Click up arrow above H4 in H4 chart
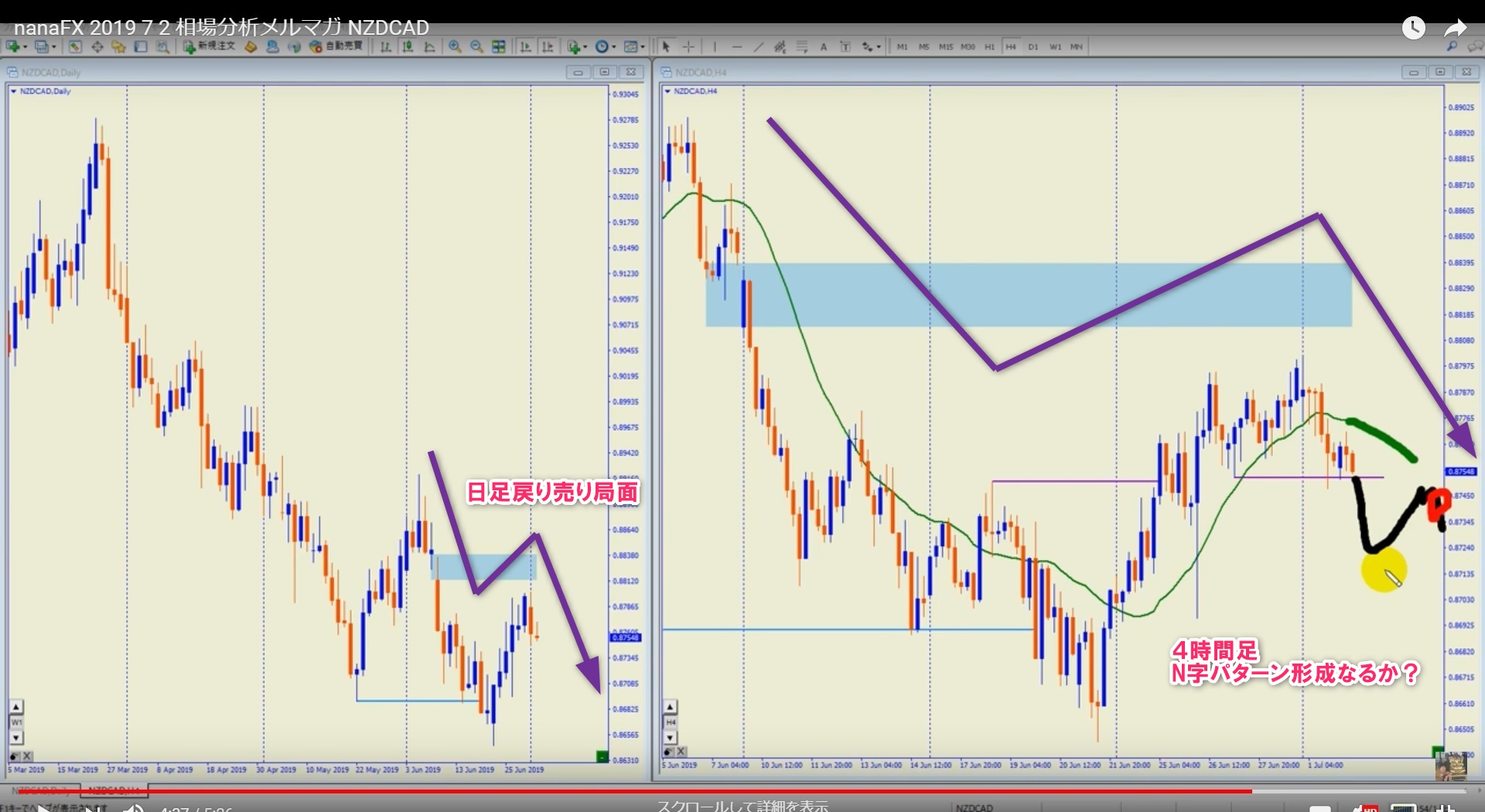 671,707
